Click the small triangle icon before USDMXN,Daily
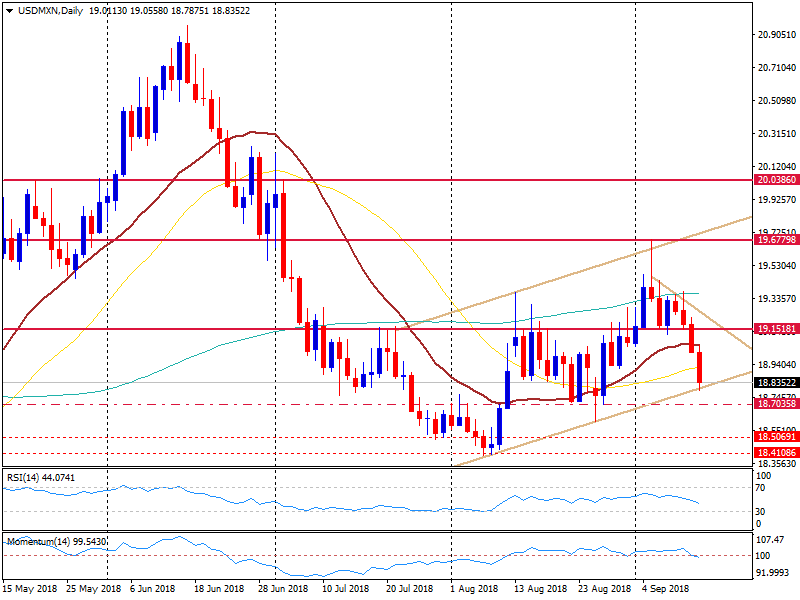 click(9, 11)
